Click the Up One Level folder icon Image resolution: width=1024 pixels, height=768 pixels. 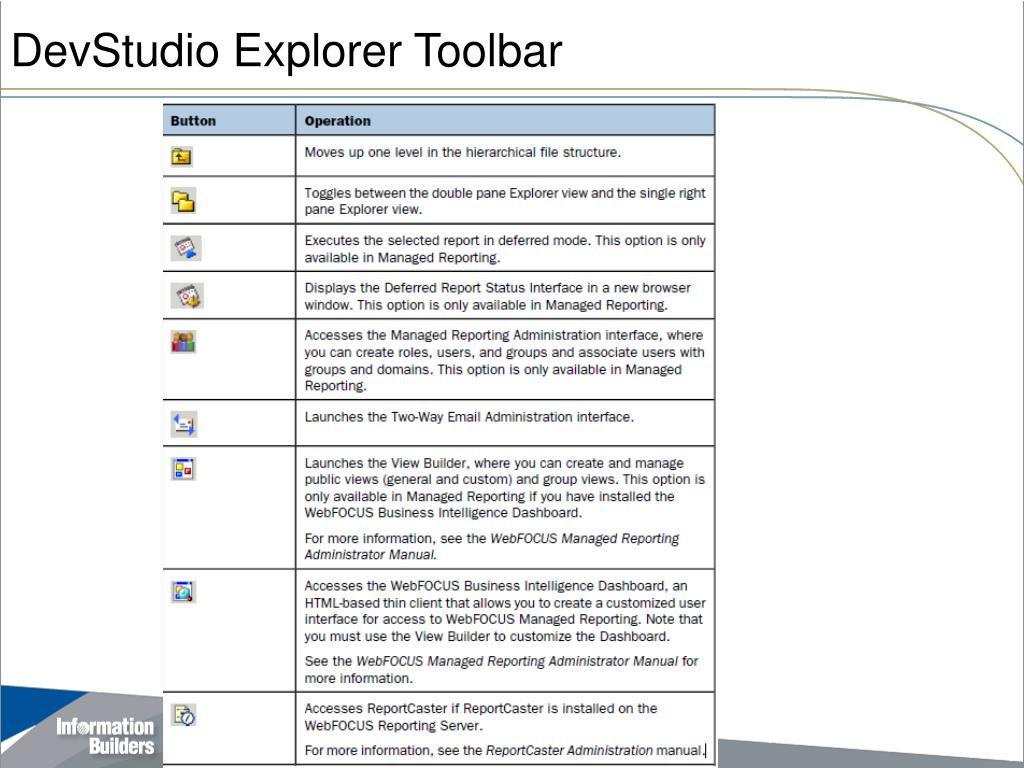(x=182, y=157)
